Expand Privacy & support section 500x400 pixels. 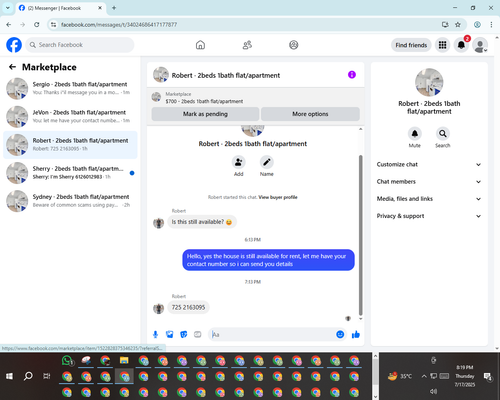[x=429, y=216]
